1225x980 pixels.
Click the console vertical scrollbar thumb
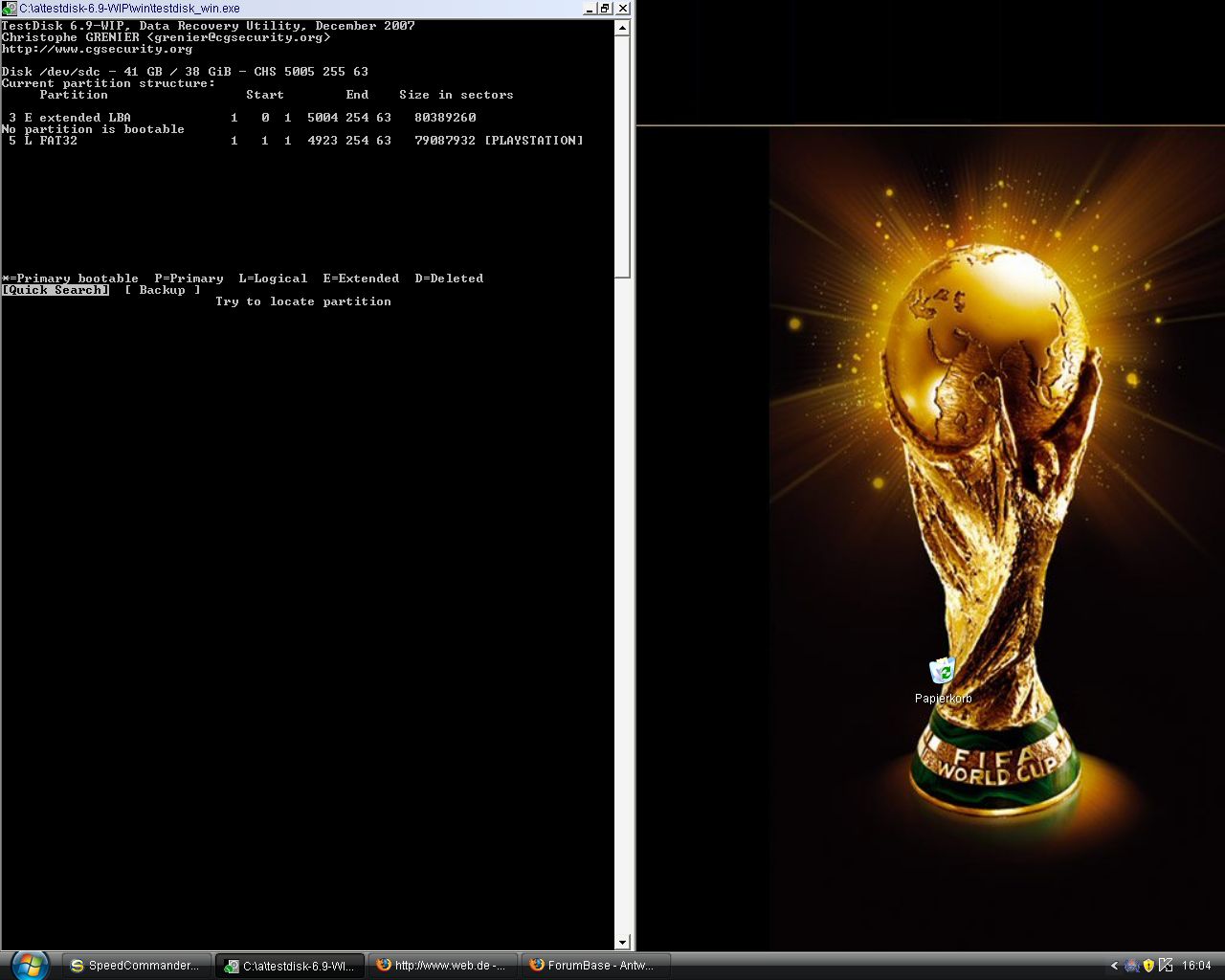pos(622,157)
